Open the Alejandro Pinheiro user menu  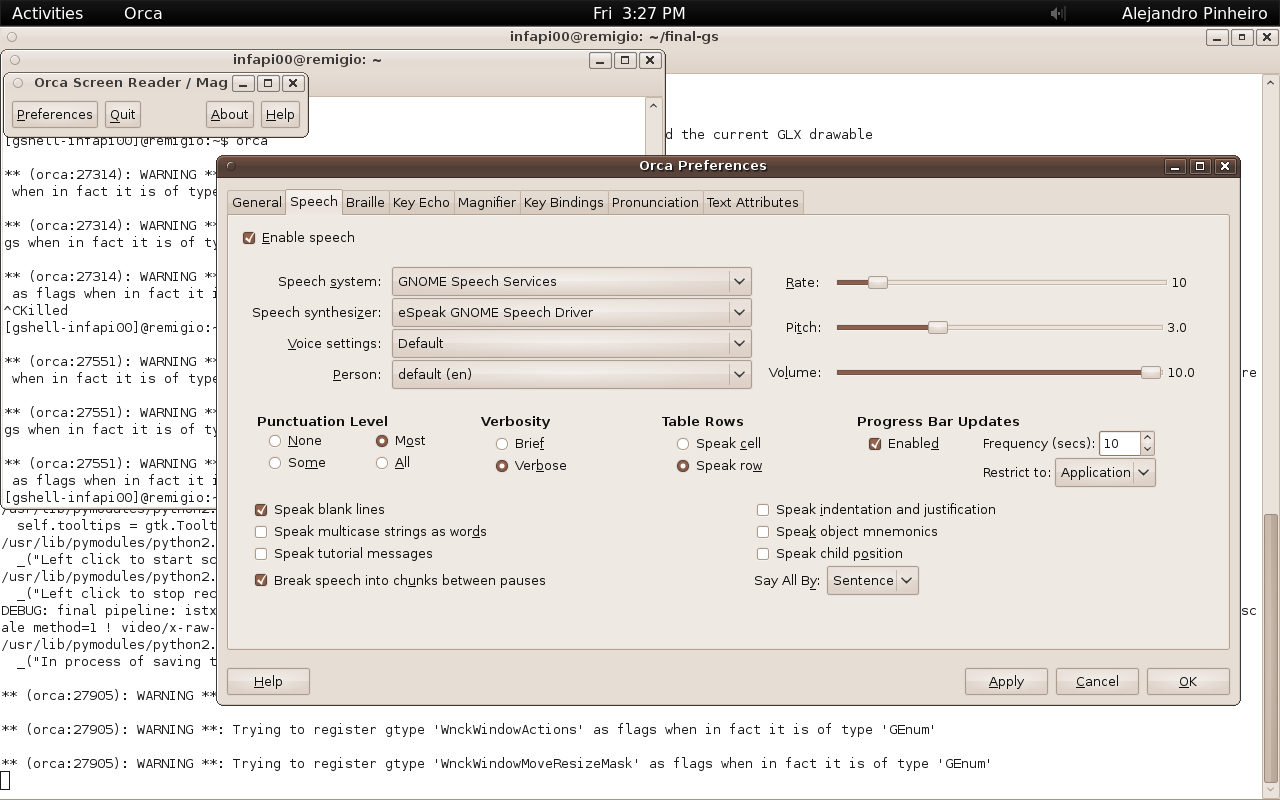(1196, 13)
